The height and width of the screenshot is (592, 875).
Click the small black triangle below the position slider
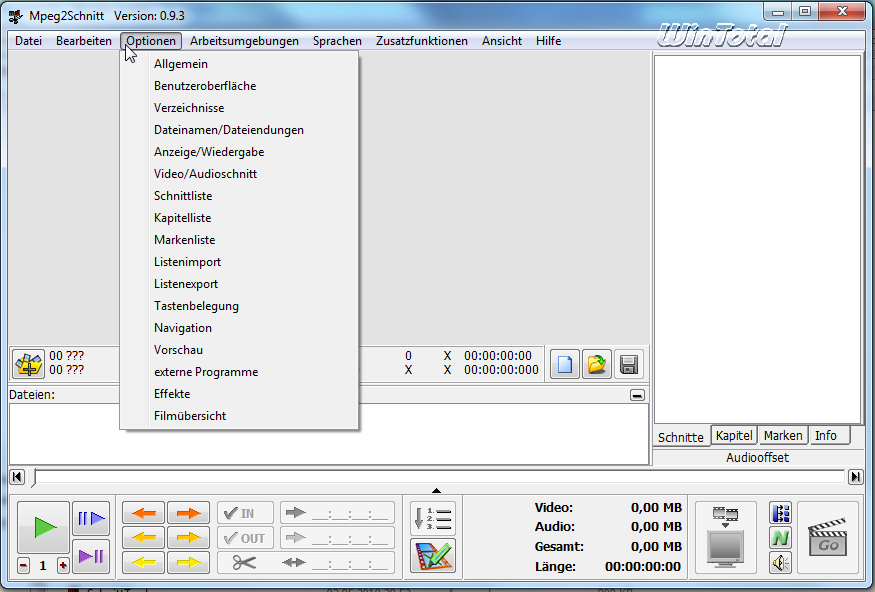tap(436, 490)
